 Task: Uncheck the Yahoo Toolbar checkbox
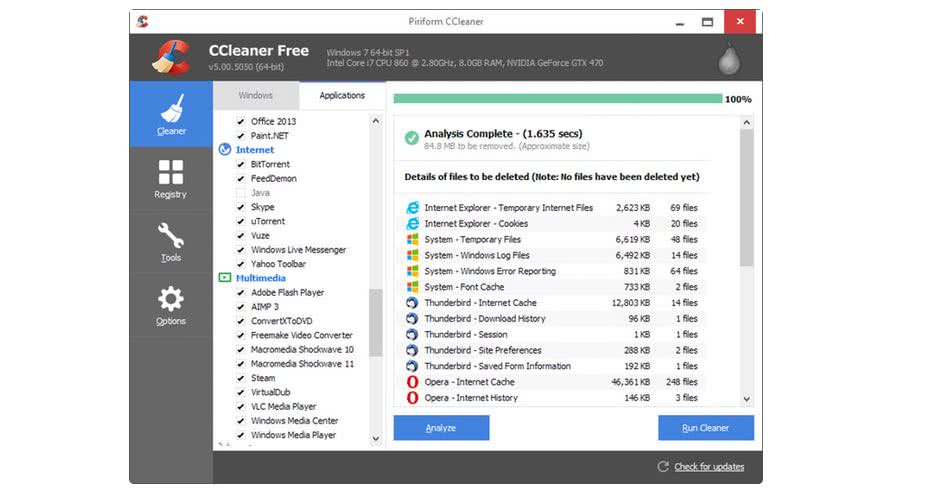click(241, 264)
